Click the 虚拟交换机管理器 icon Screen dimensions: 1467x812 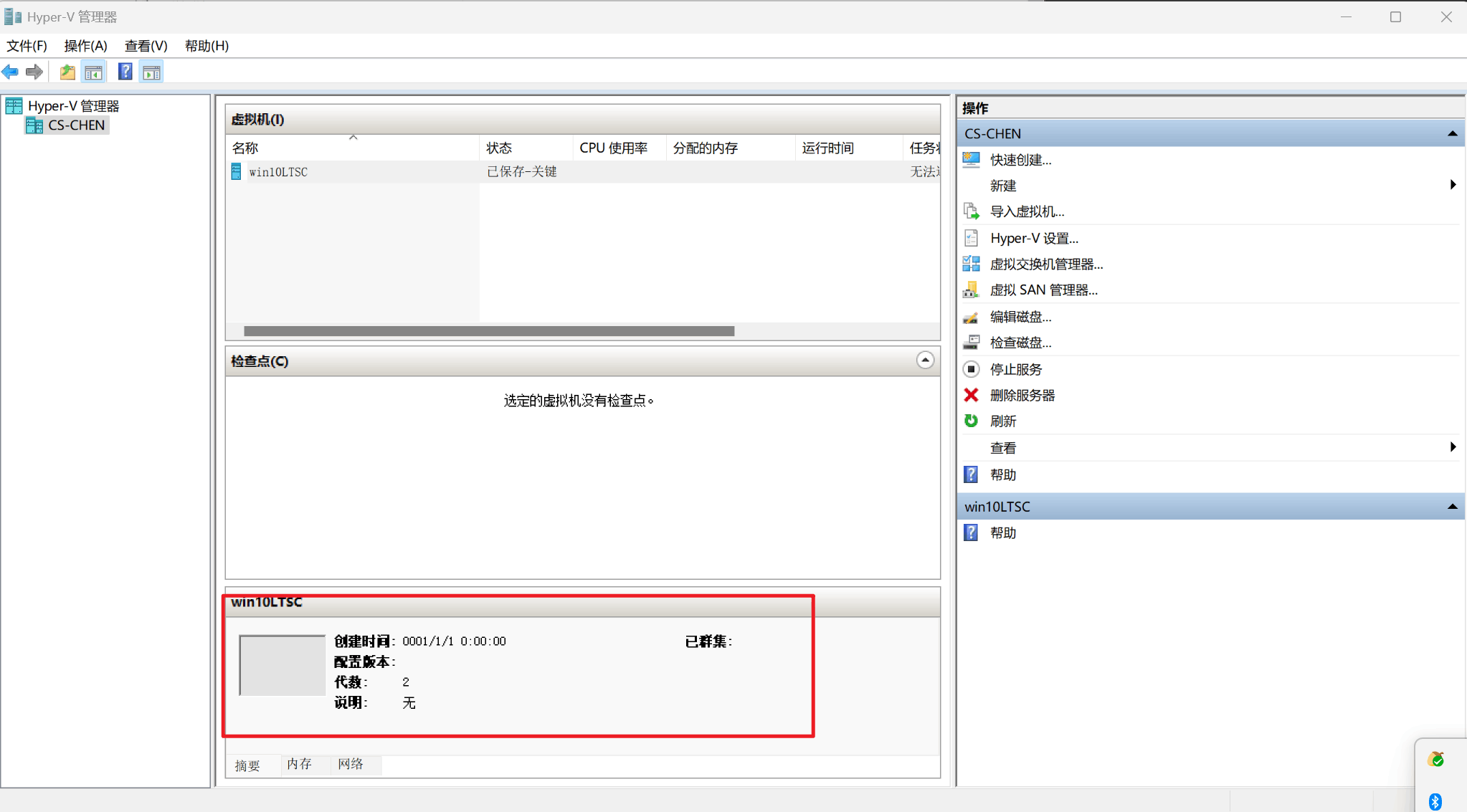(972, 264)
